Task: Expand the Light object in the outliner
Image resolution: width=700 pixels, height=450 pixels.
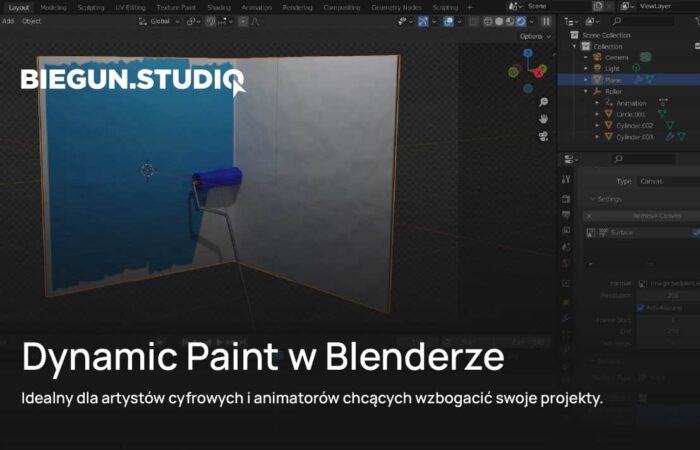Action: [x=586, y=69]
